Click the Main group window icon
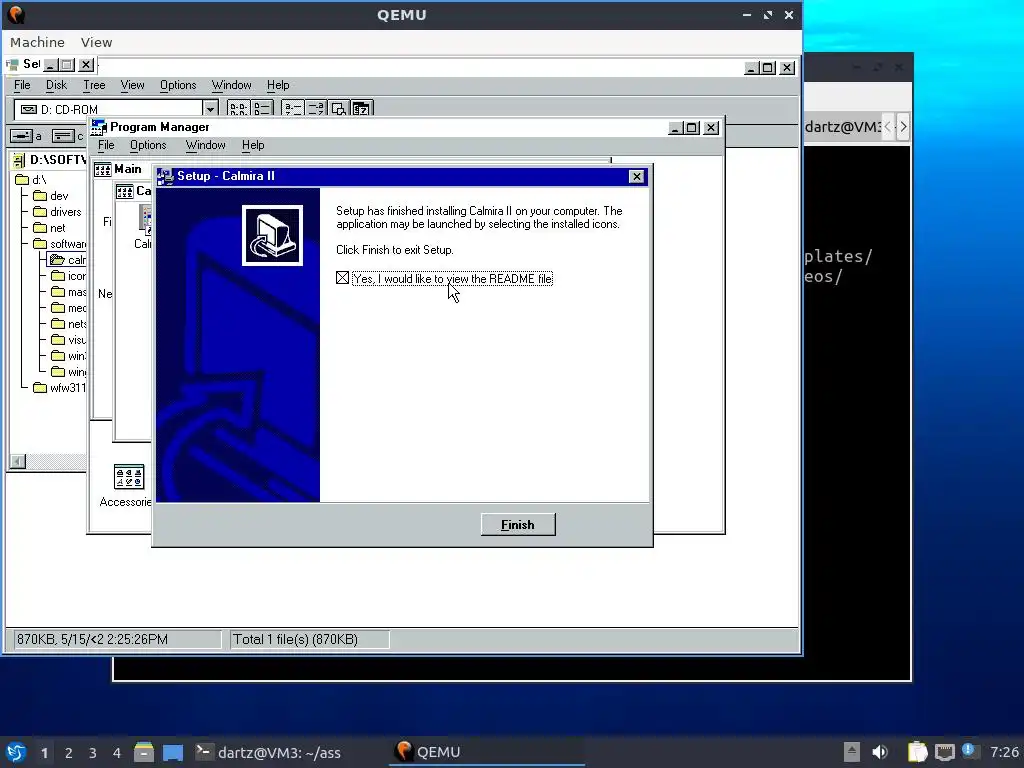The height and width of the screenshot is (768, 1024). point(103,170)
